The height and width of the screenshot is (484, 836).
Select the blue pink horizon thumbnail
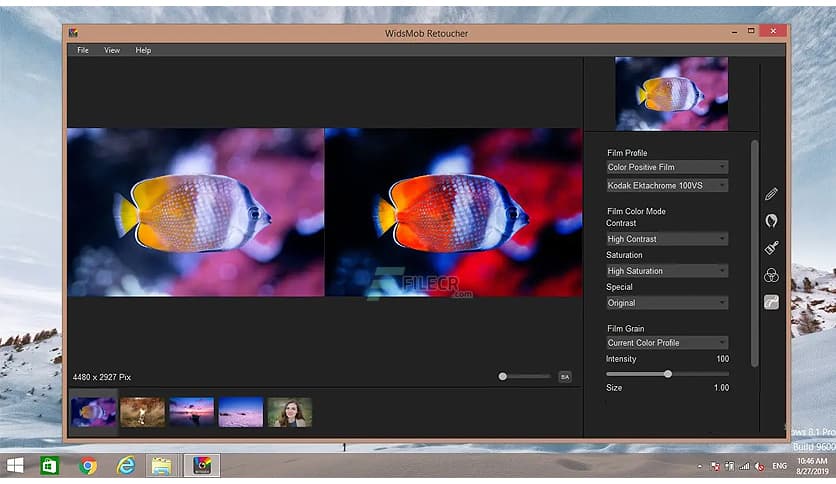pos(240,412)
